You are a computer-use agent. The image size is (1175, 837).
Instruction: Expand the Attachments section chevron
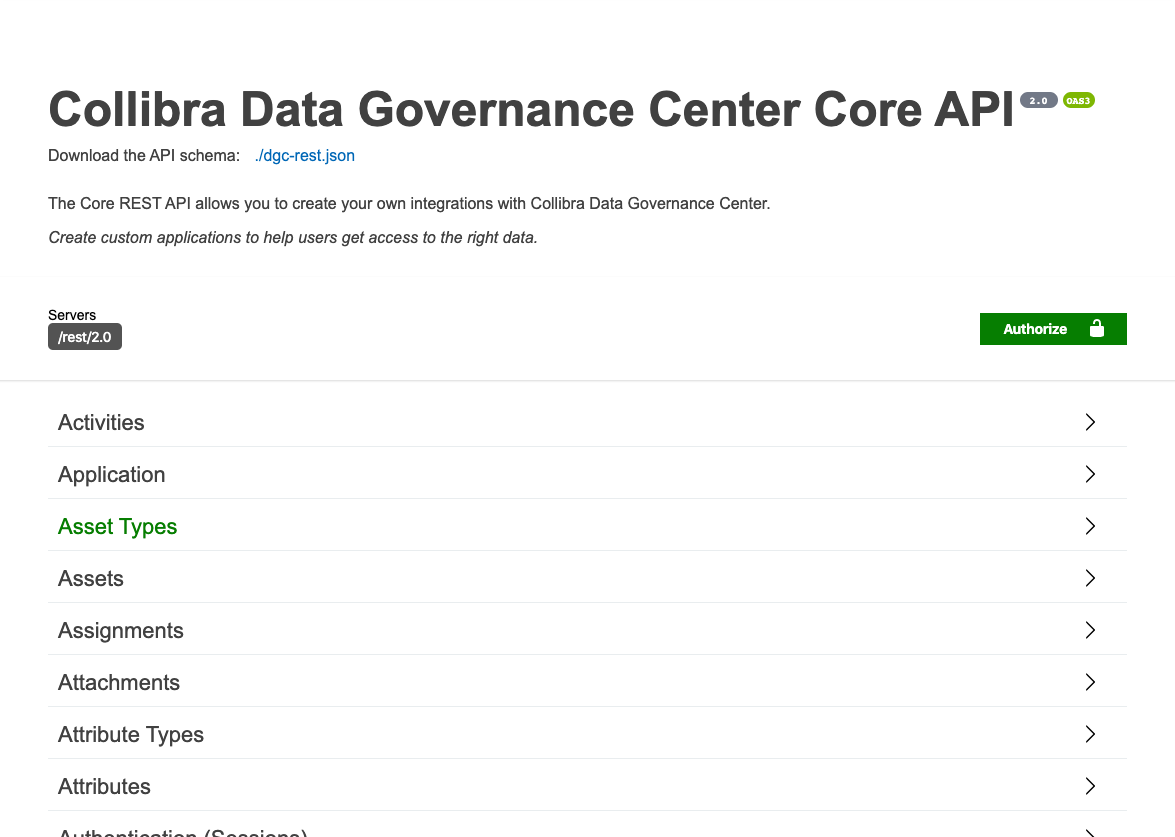coord(1090,682)
